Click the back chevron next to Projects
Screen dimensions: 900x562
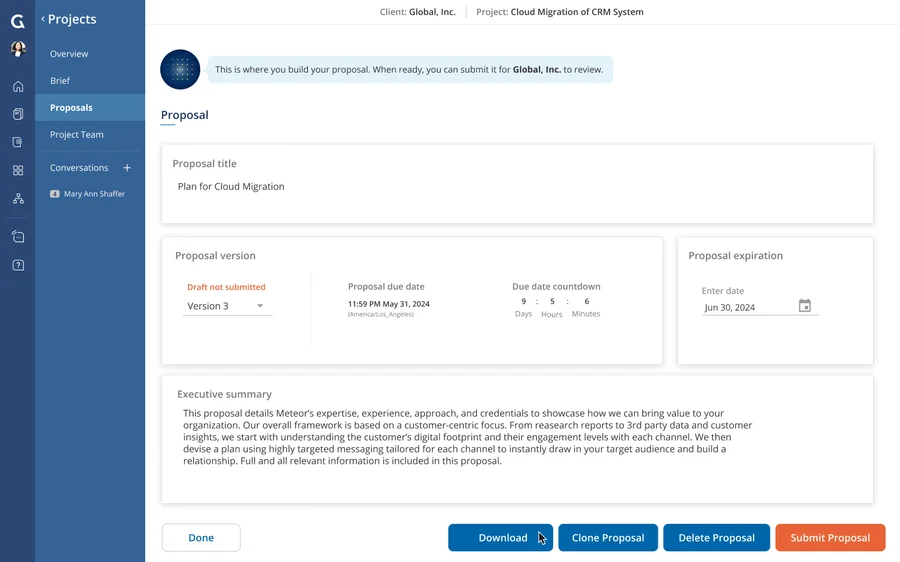point(42,19)
